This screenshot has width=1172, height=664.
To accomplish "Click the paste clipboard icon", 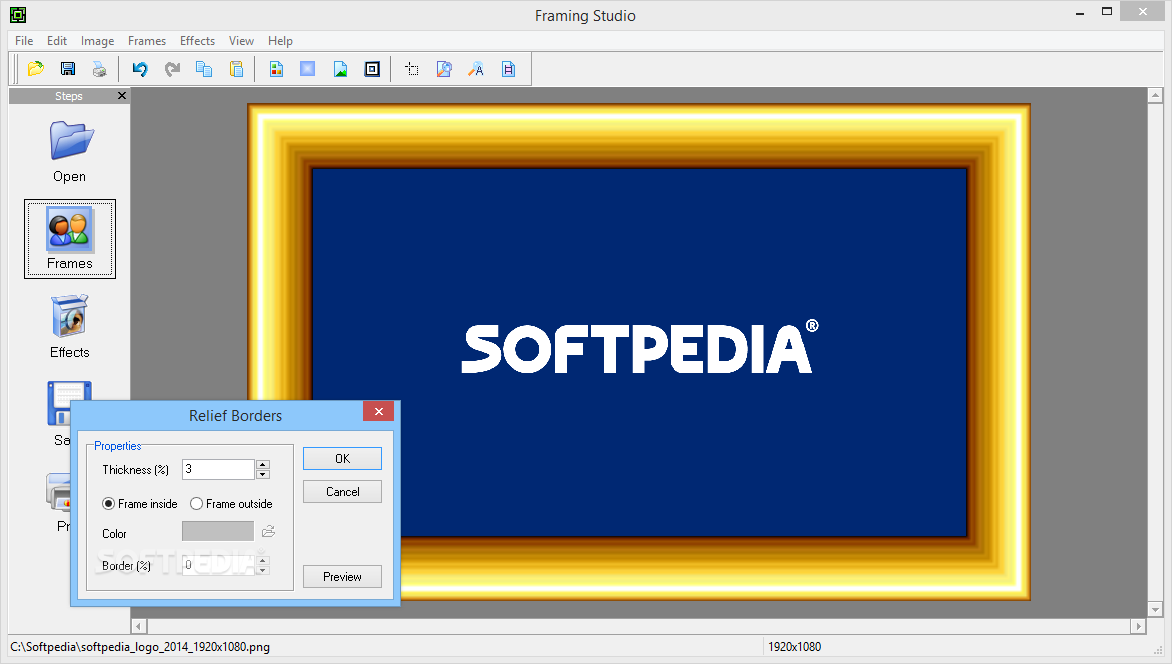I will (x=236, y=69).
